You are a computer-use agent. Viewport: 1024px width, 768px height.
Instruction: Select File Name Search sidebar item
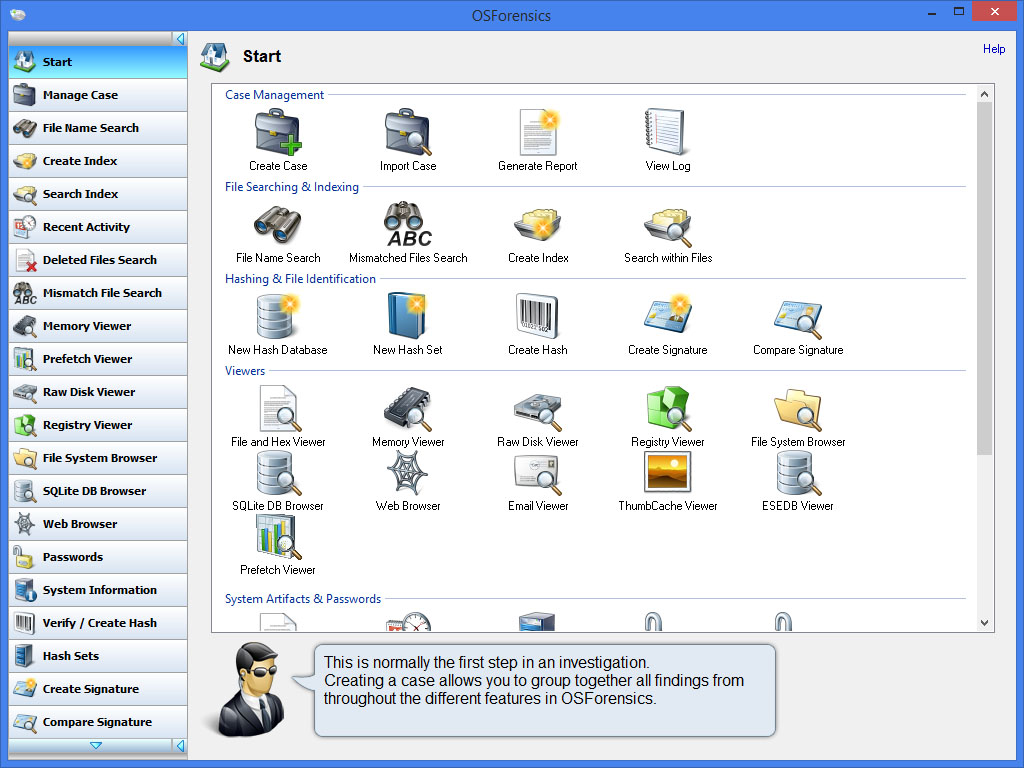98,128
